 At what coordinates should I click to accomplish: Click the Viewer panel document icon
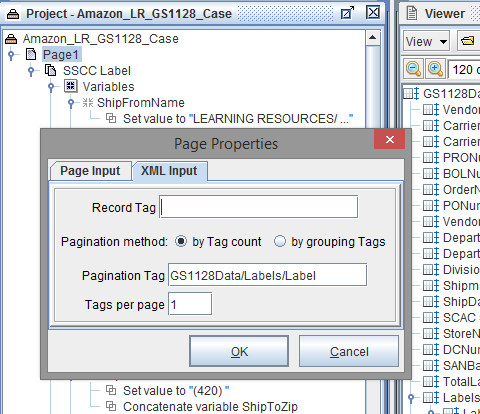pyautogui.click(x=412, y=14)
